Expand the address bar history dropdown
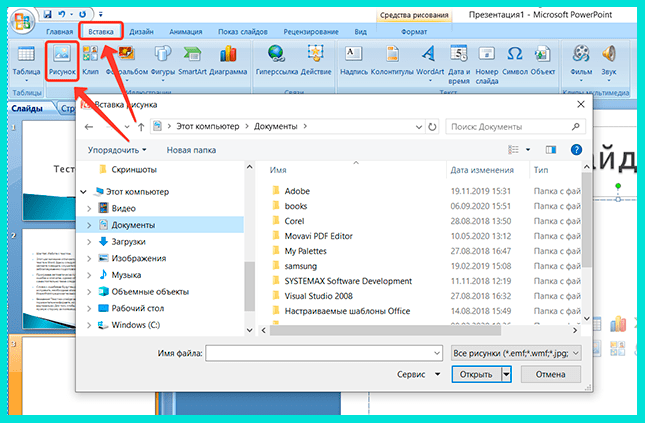Viewport: 645px width, 423px height. tap(419, 127)
